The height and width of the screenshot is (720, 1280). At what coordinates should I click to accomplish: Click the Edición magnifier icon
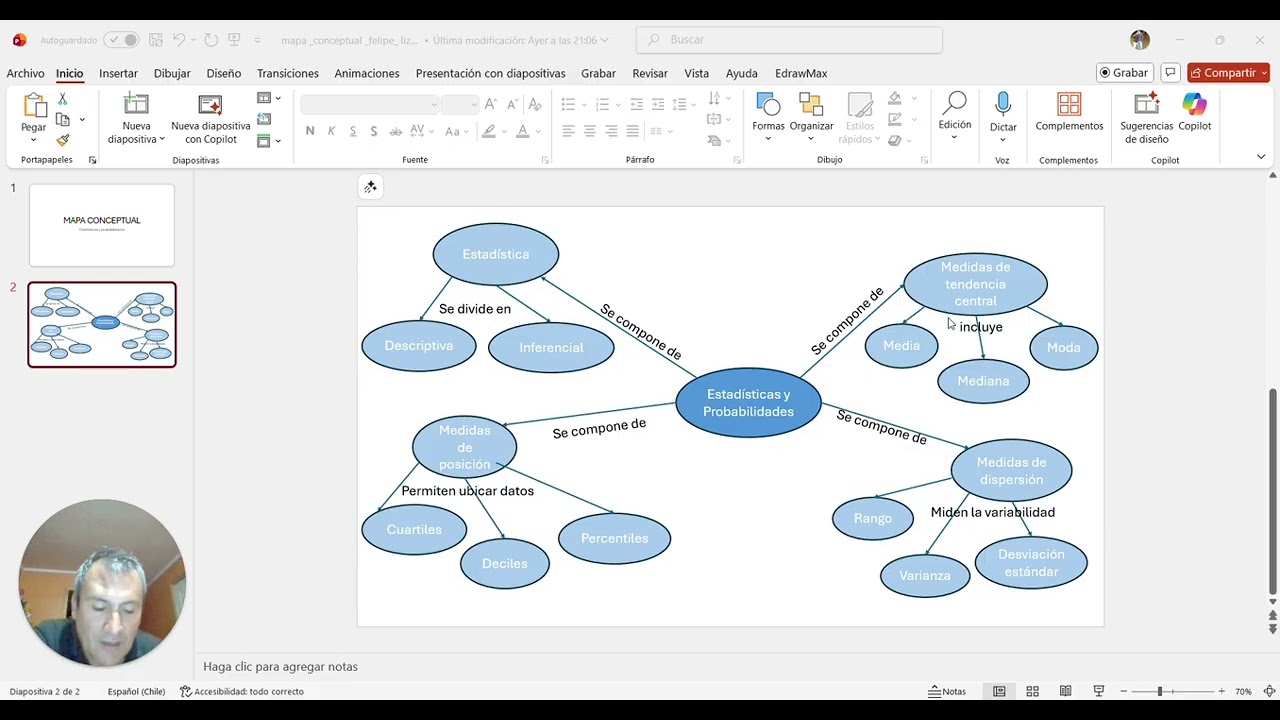coord(955,104)
